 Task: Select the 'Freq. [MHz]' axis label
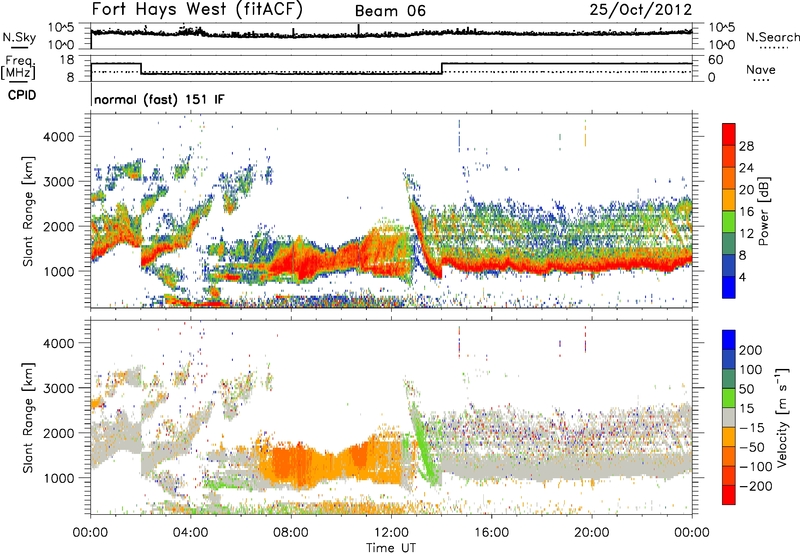click(19, 67)
